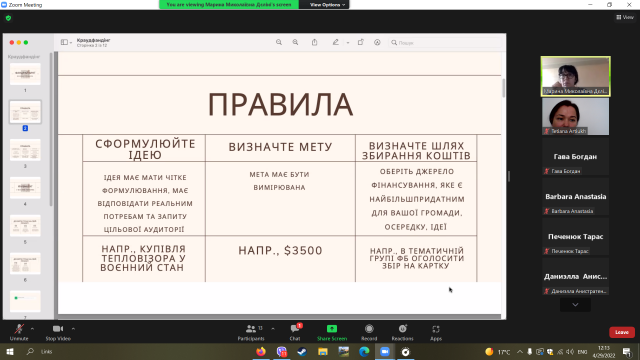Click the ВИЗНАЧТЕ МЕТУ column header
The image size is (640, 360).
(280, 147)
